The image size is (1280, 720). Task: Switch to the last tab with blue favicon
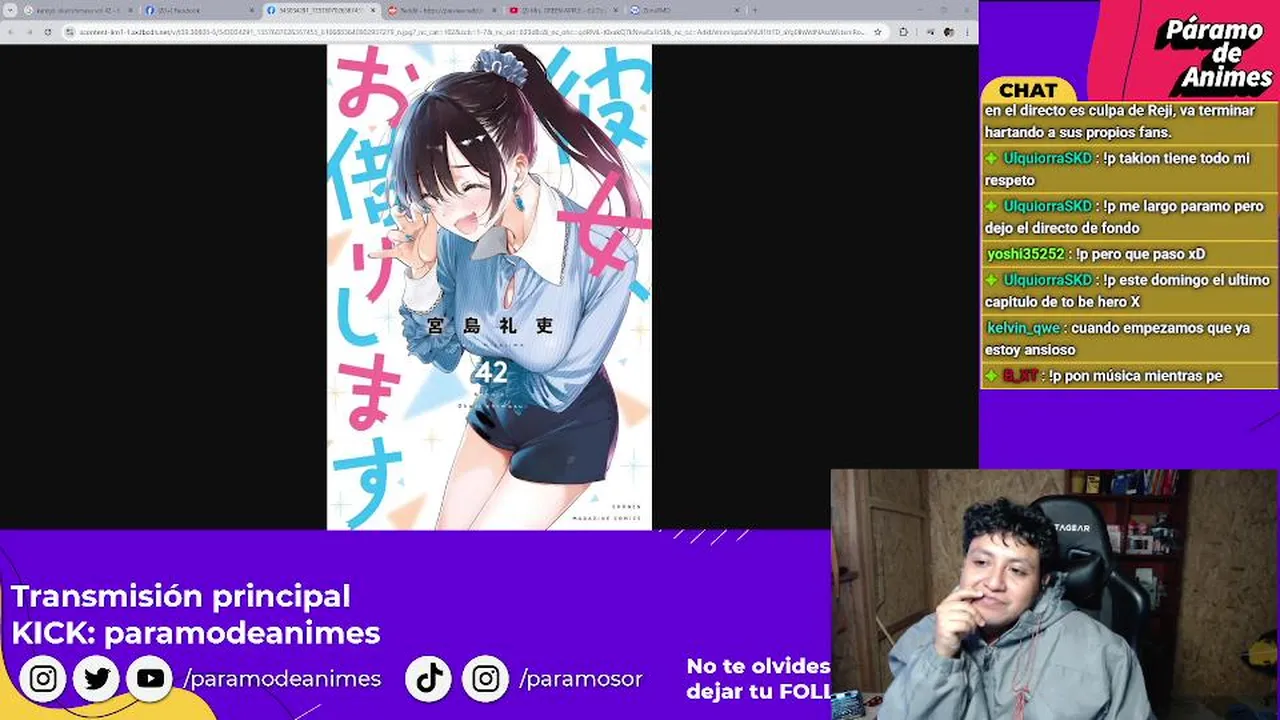tap(683, 10)
